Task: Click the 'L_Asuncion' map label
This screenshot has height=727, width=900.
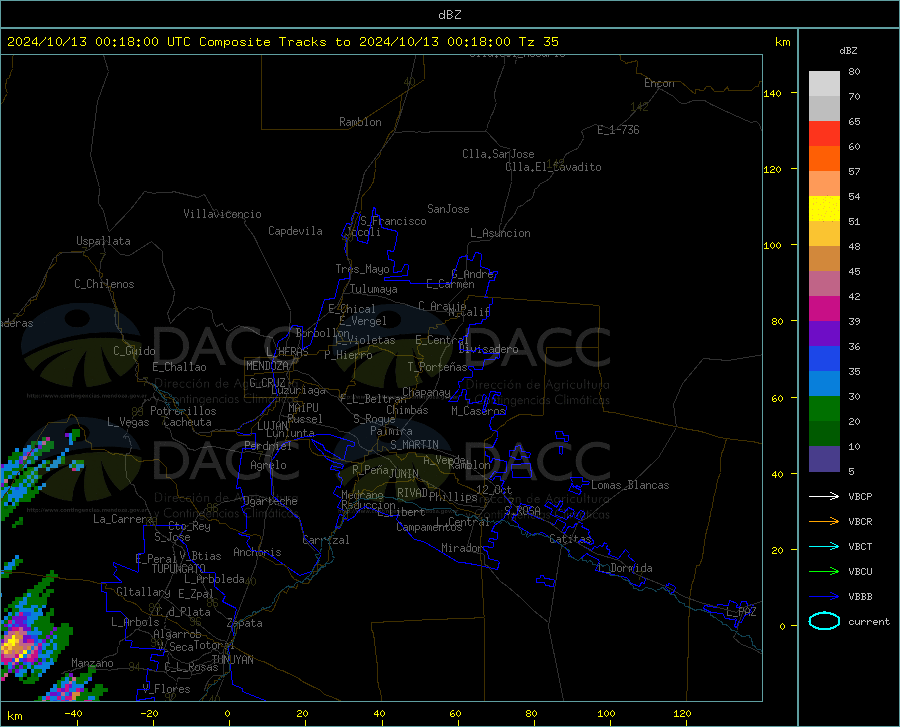Action: coord(500,233)
